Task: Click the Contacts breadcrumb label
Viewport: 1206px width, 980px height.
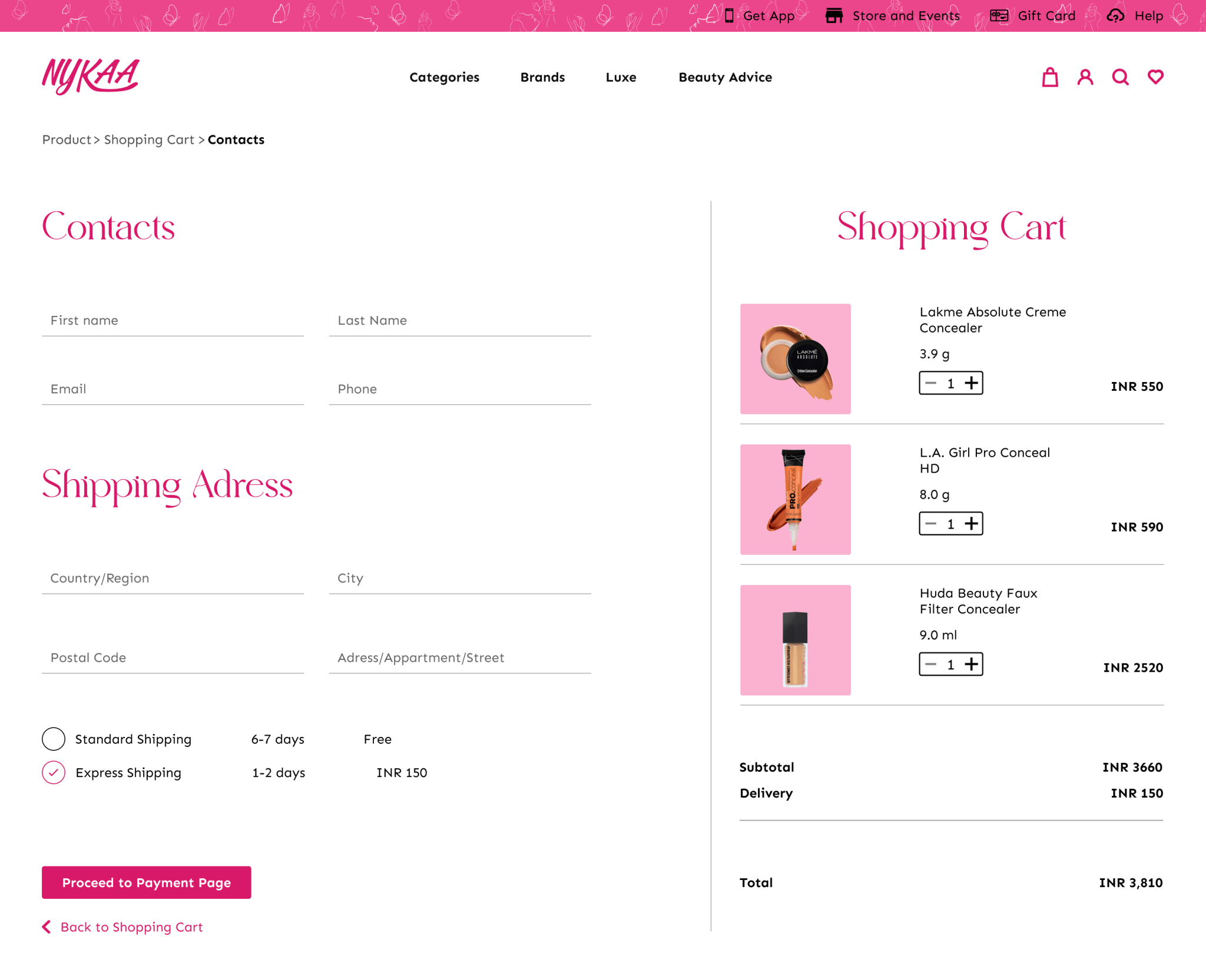Action: (236, 139)
